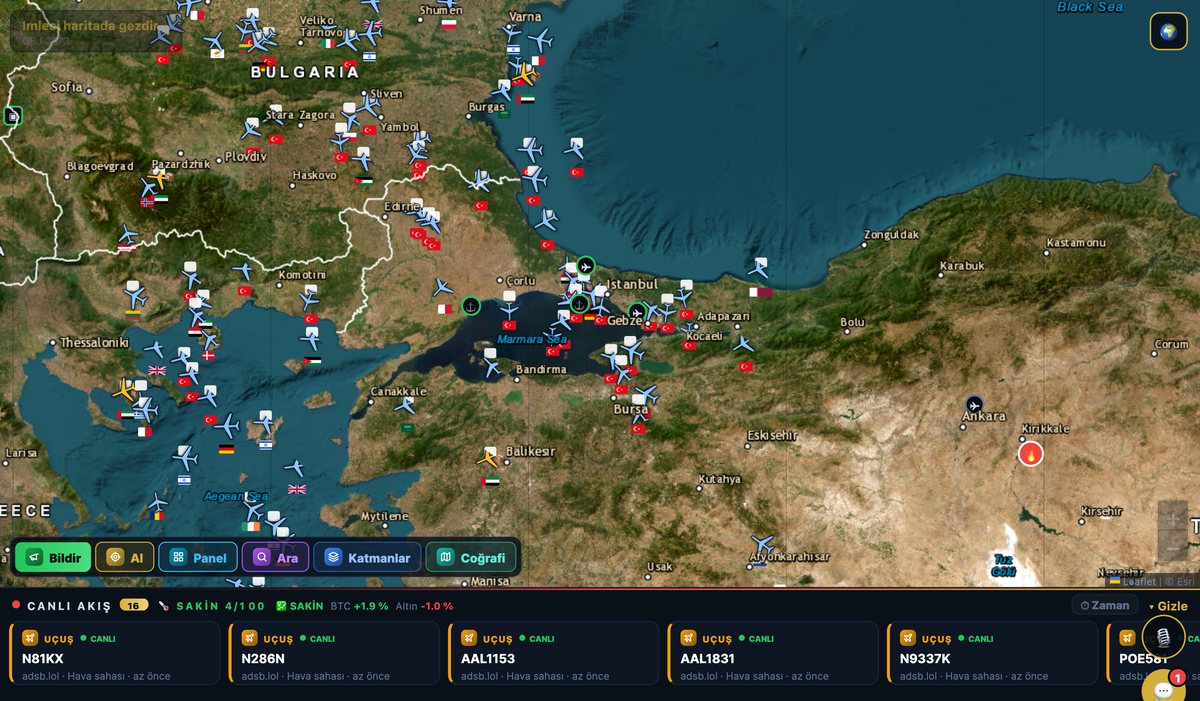Click the aircraft near Çanakkale
The height and width of the screenshot is (701, 1200).
click(405, 406)
